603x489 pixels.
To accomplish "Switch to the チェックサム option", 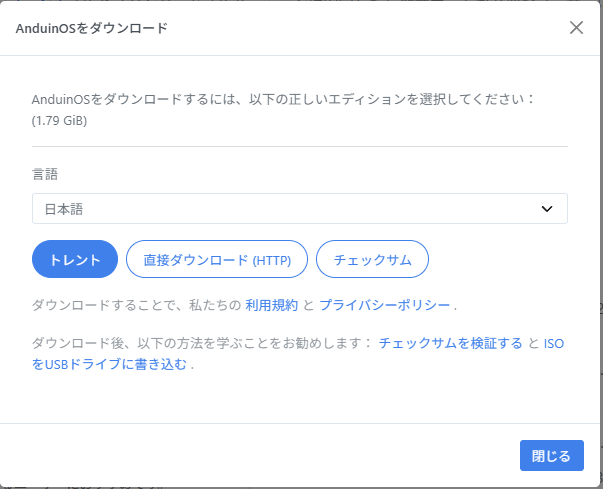I will tap(372, 259).
